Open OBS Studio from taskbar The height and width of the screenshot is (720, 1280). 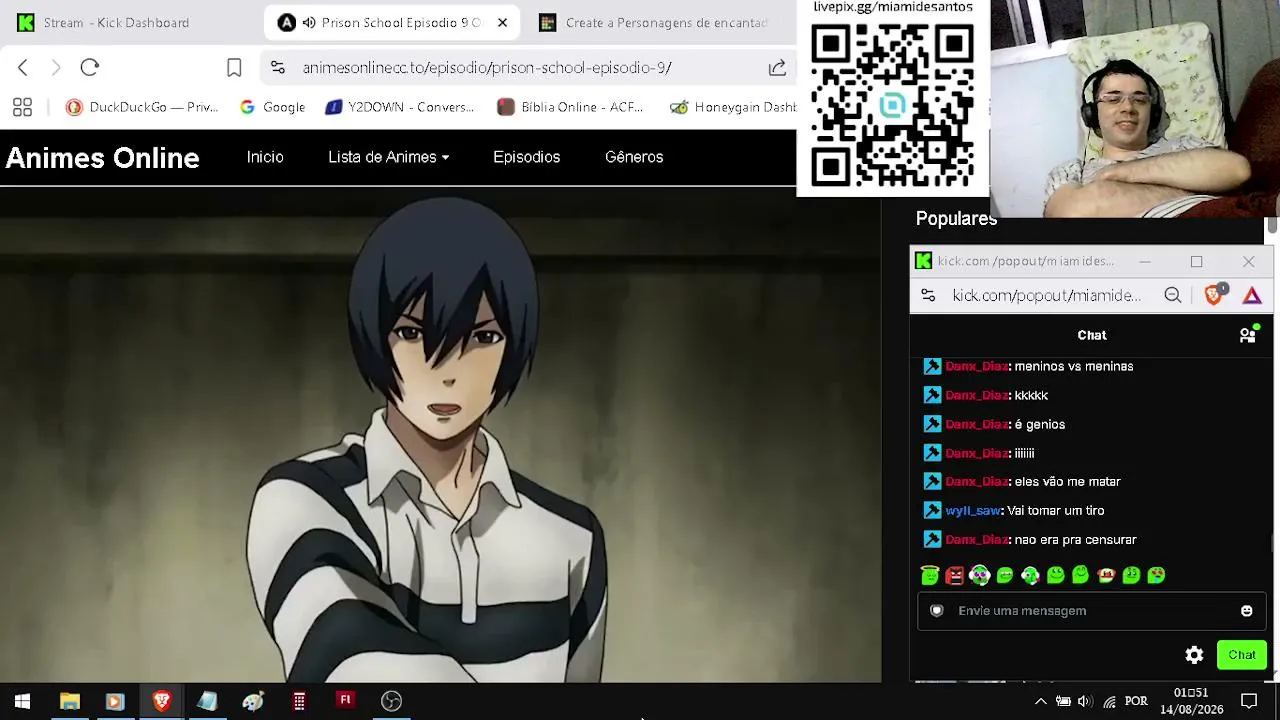pyautogui.click(x=391, y=701)
